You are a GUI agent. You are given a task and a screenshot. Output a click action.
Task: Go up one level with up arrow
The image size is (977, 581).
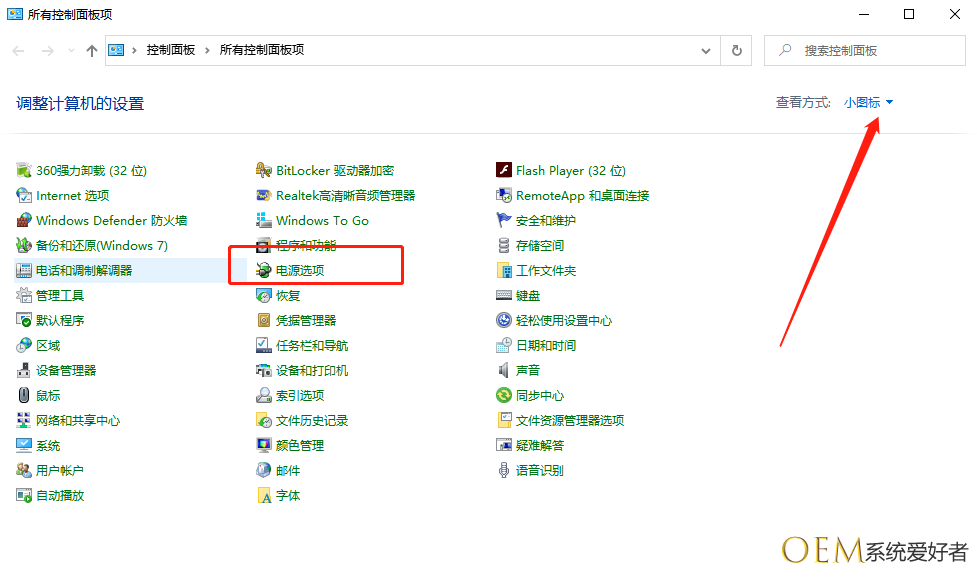92,50
